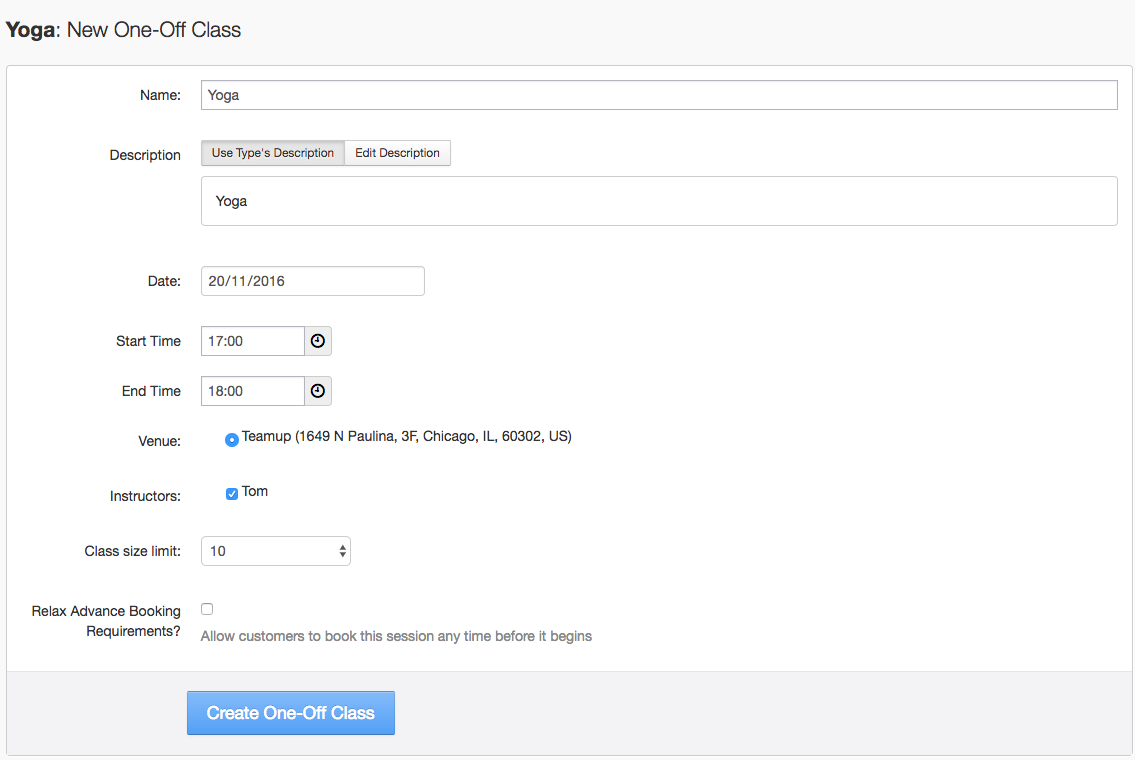This screenshot has height=760, width=1135.
Task: Focus the Name field containing Yoga
Action: pyautogui.click(x=658, y=95)
